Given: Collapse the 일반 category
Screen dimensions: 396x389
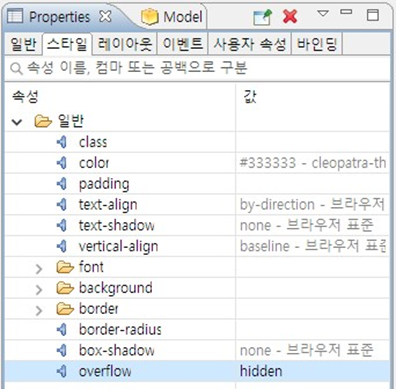Looking at the screenshot, I should click(17, 122).
